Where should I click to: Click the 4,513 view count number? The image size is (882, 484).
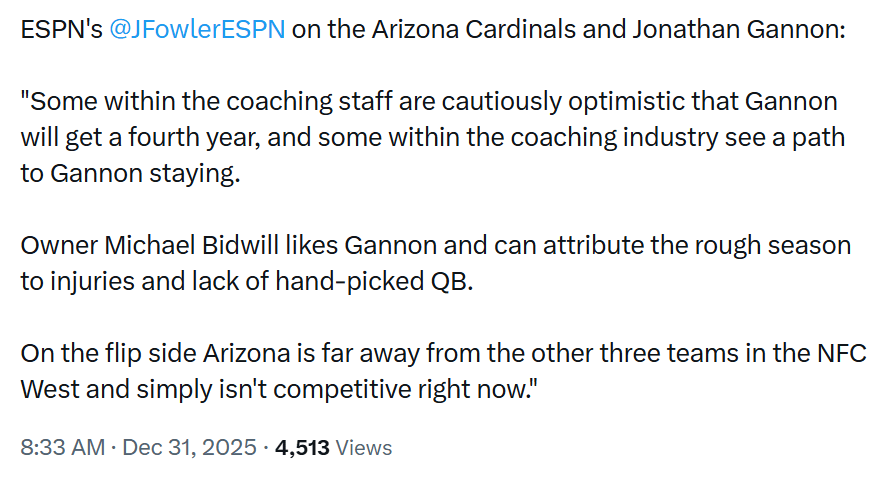tap(302, 447)
